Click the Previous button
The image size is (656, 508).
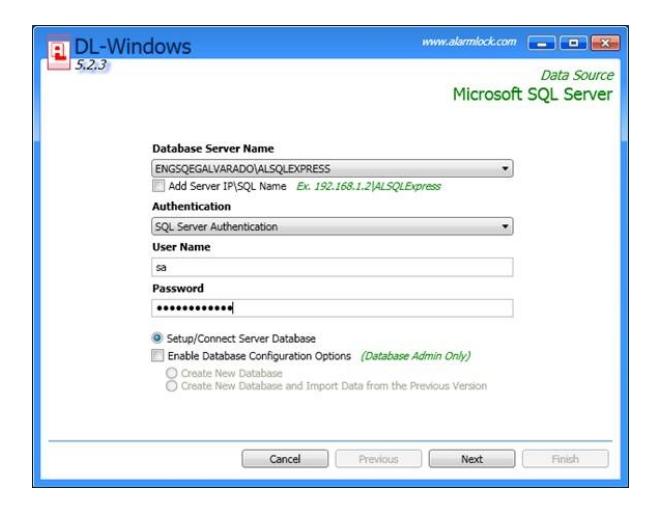point(378,459)
